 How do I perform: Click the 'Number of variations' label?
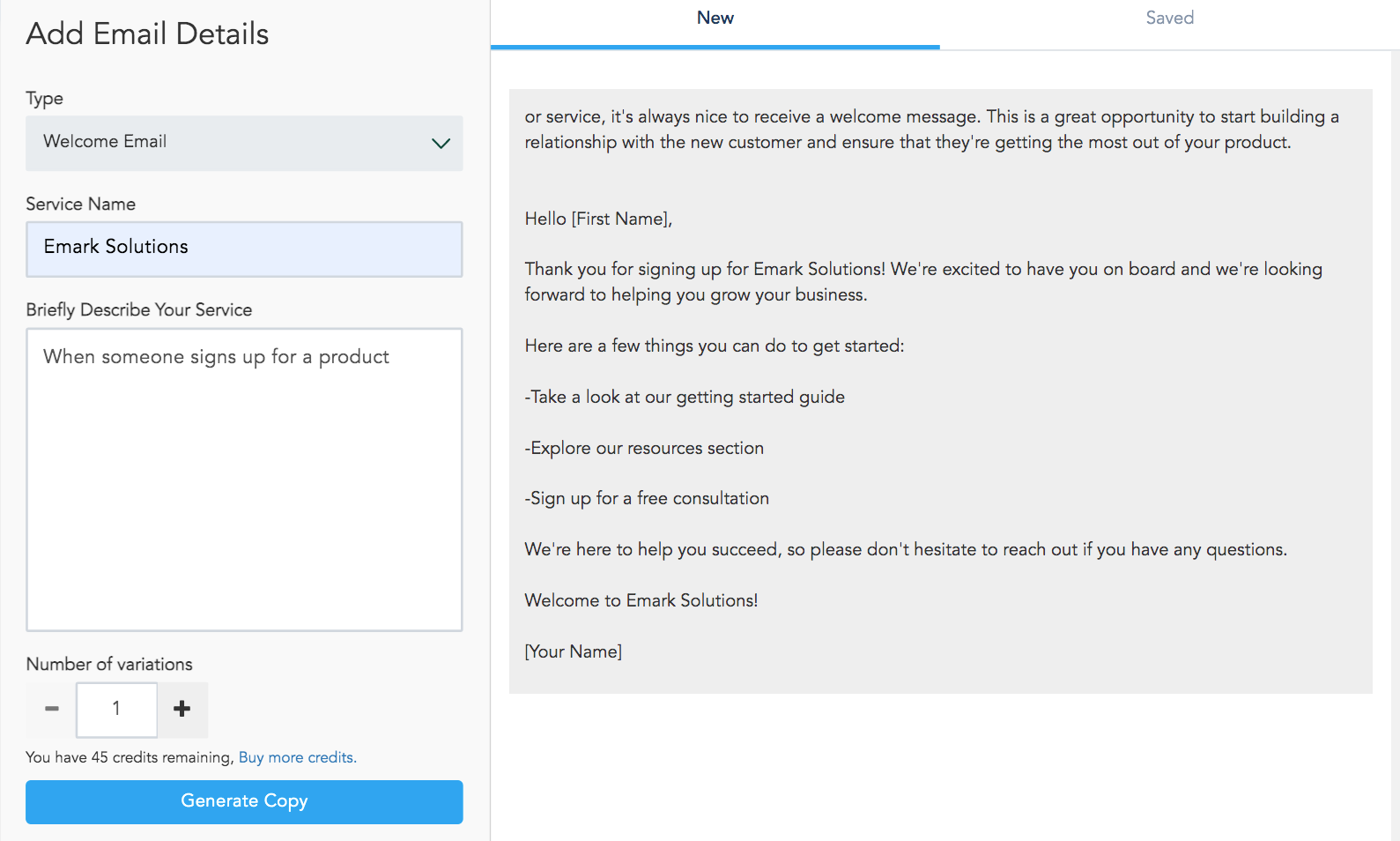(109, 664)
